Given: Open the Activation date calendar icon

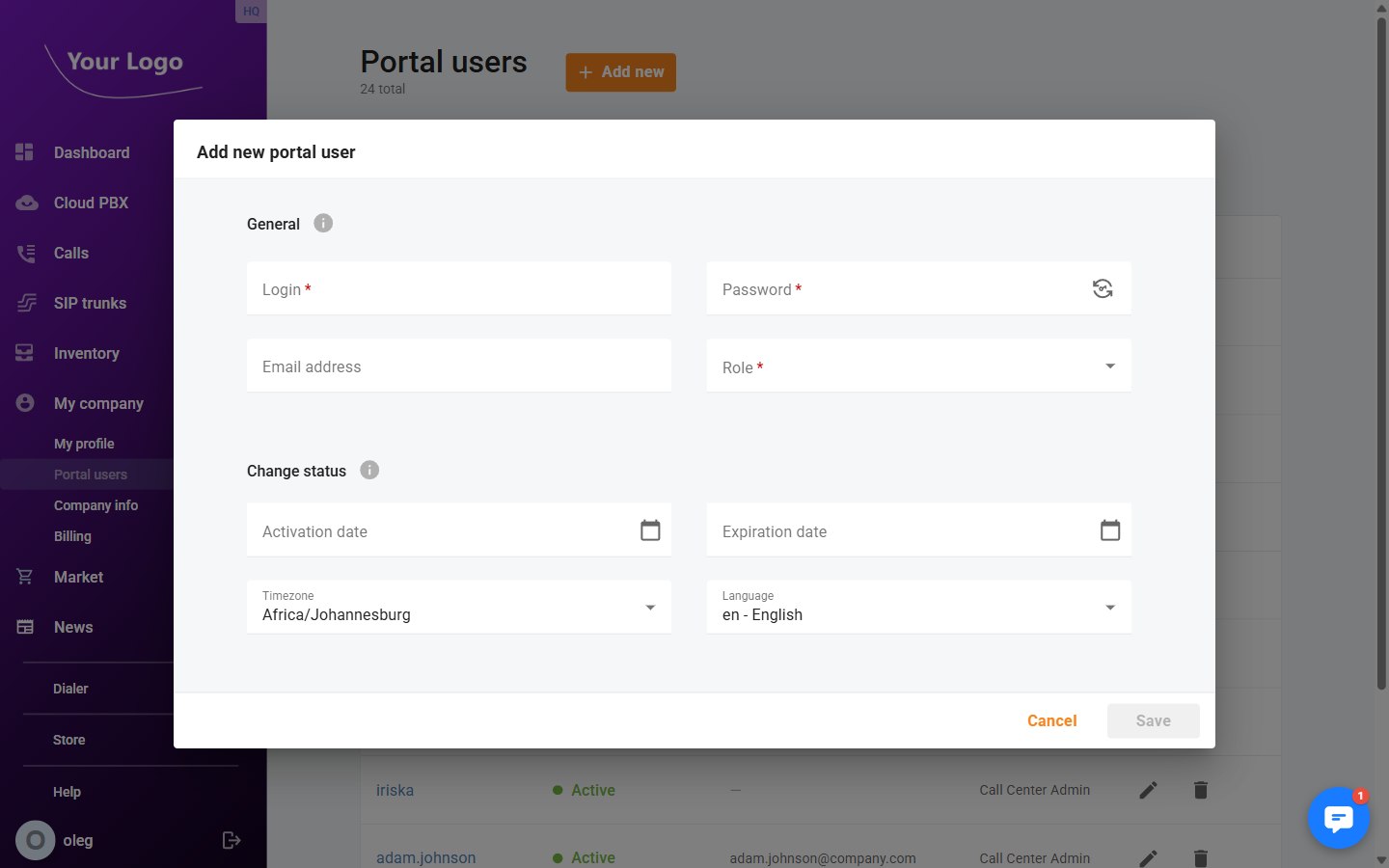Looking at the screenshot, I should tap(649, 529).
